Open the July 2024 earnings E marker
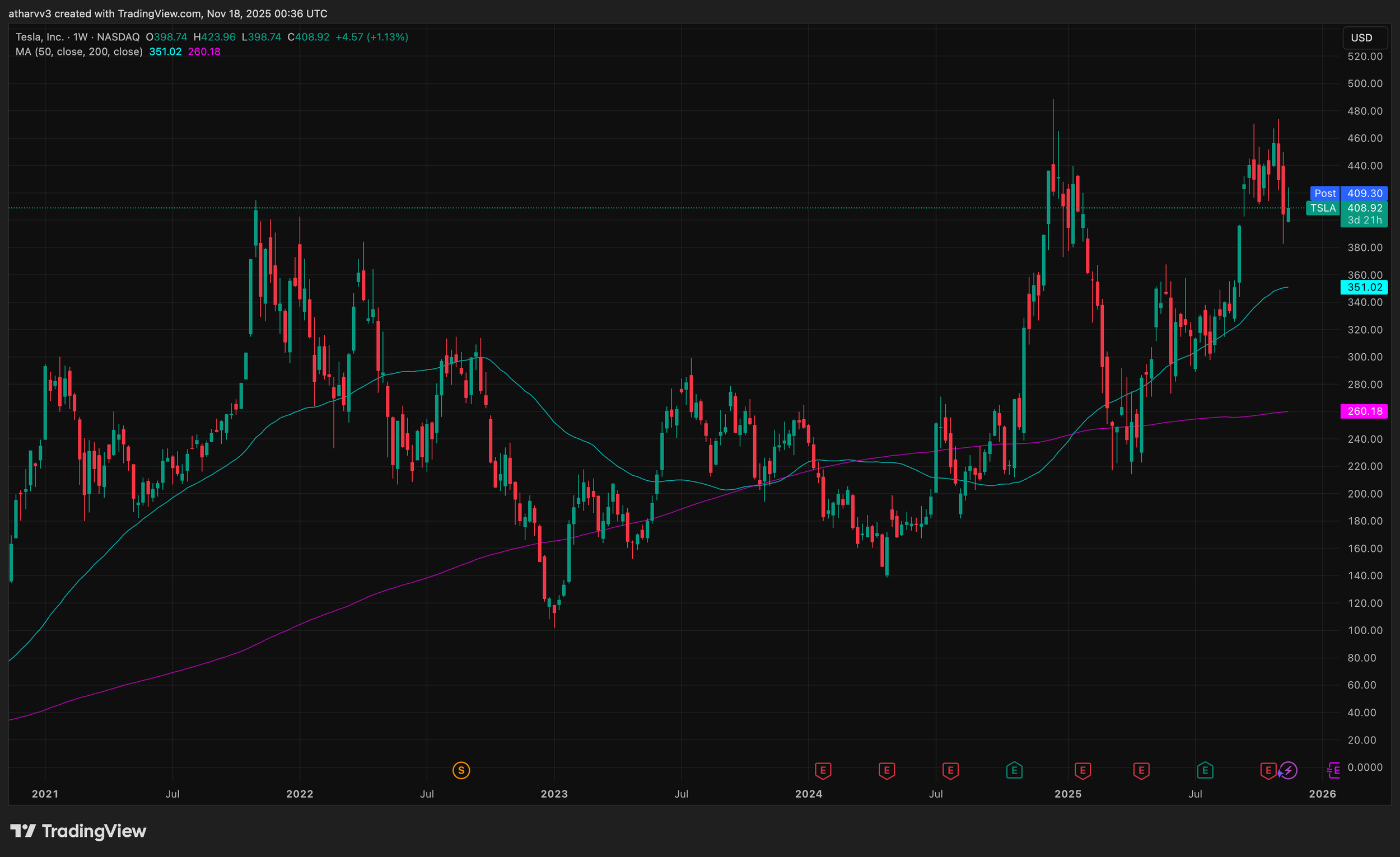 click(x=950, y=771)
